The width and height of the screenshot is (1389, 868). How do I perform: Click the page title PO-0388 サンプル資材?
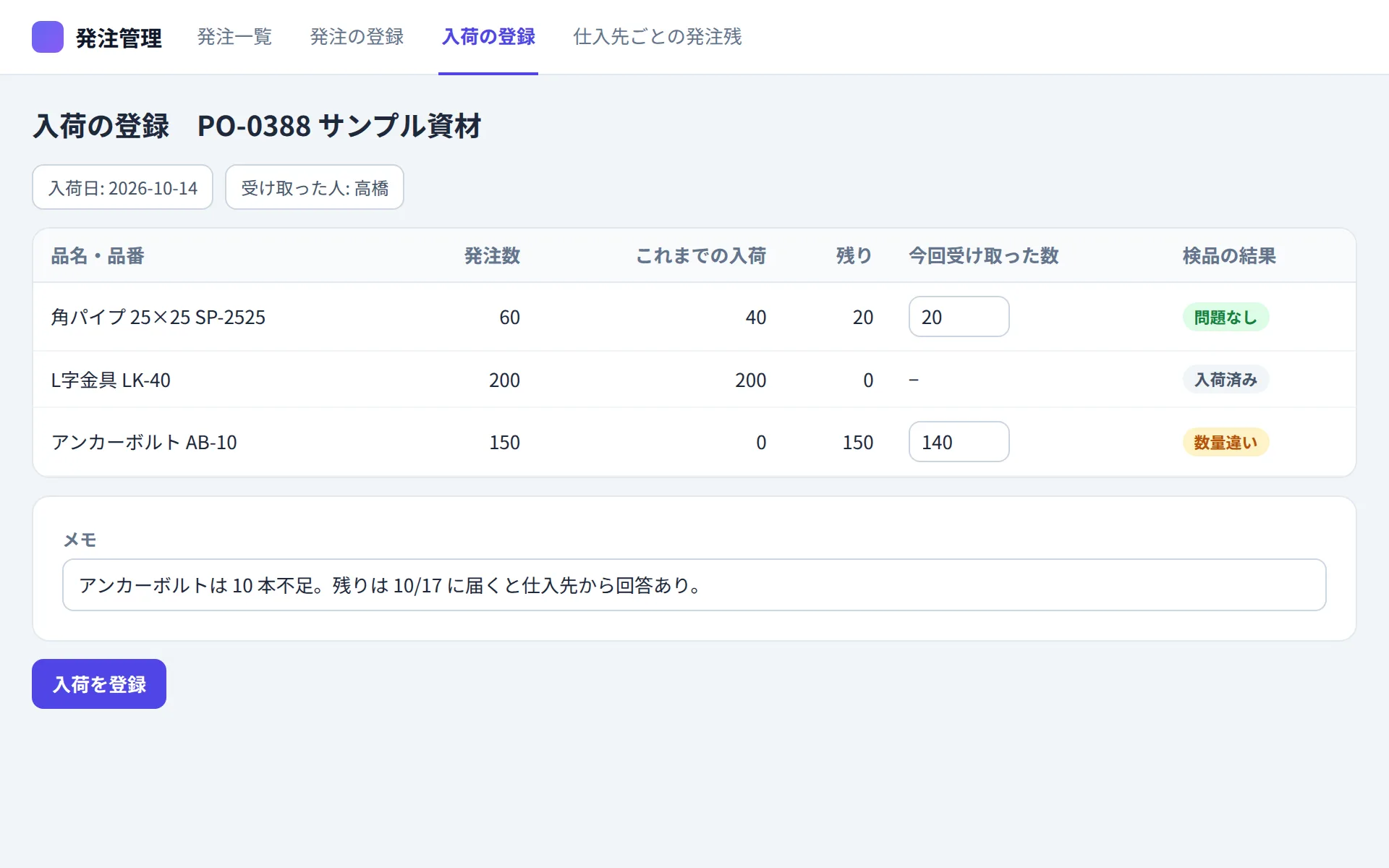point(339,126)
